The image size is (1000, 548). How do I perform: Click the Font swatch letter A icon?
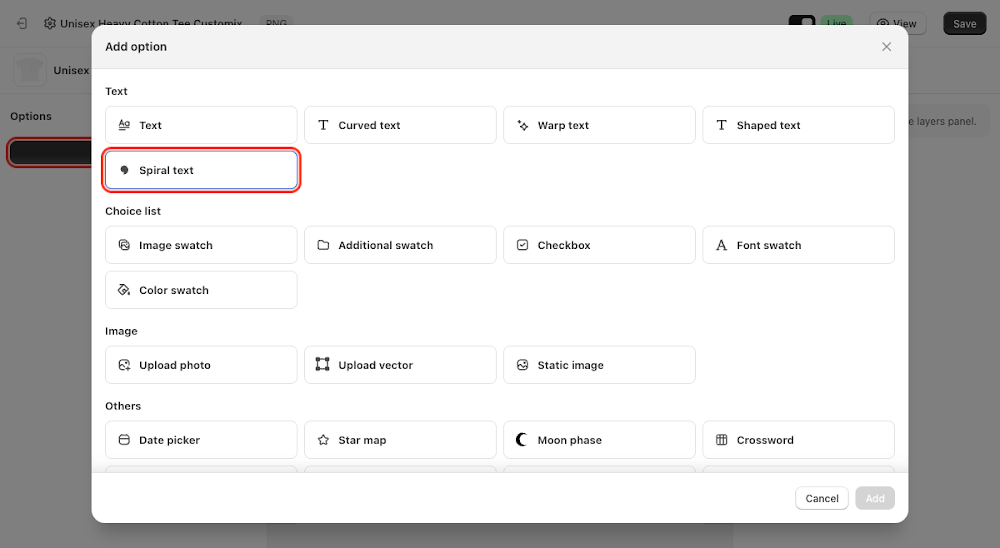[x=721, y=245]
